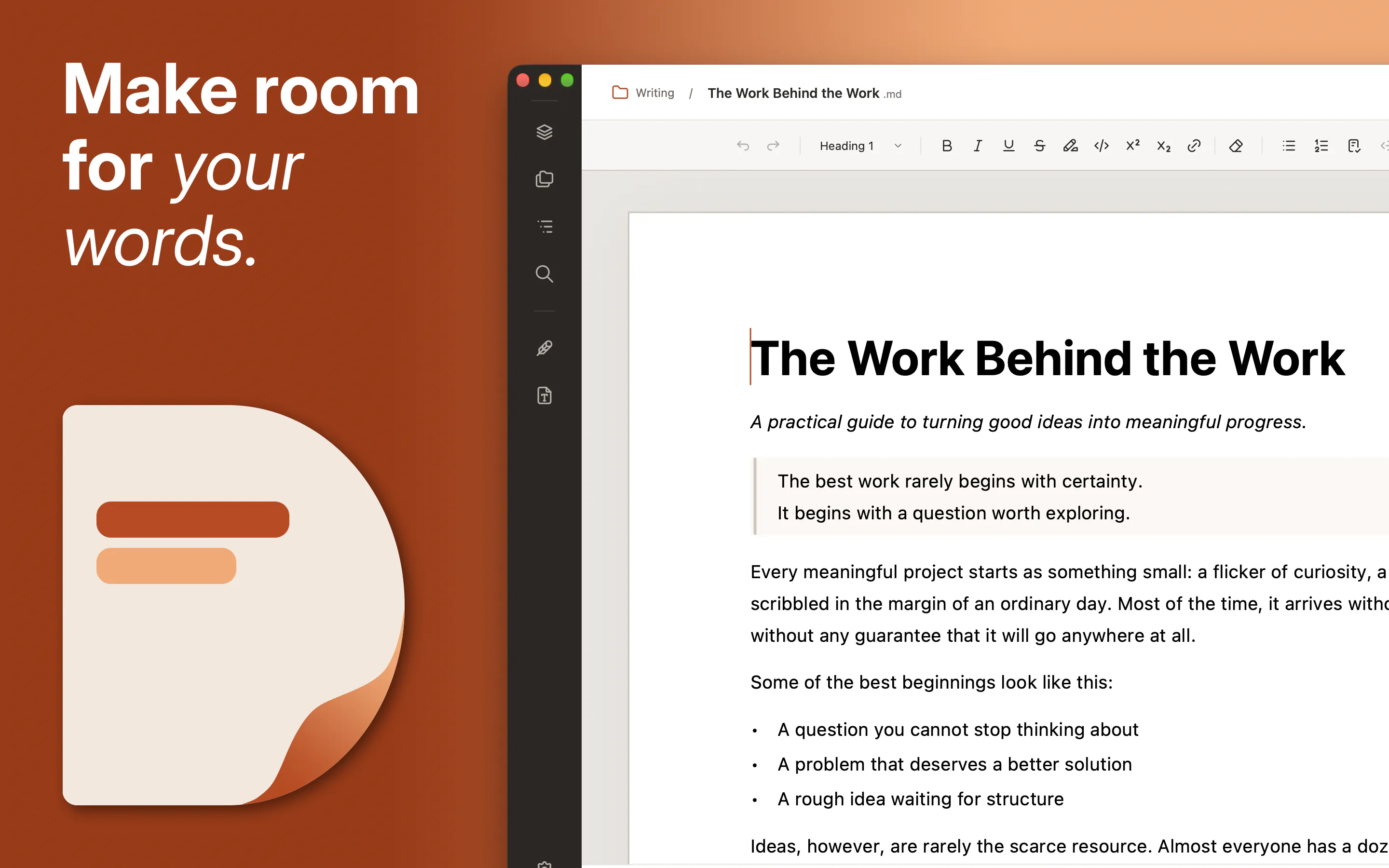The image size is (1389, 868).
Task: Apply superscript formatting
Action: tap(1132, 145)
